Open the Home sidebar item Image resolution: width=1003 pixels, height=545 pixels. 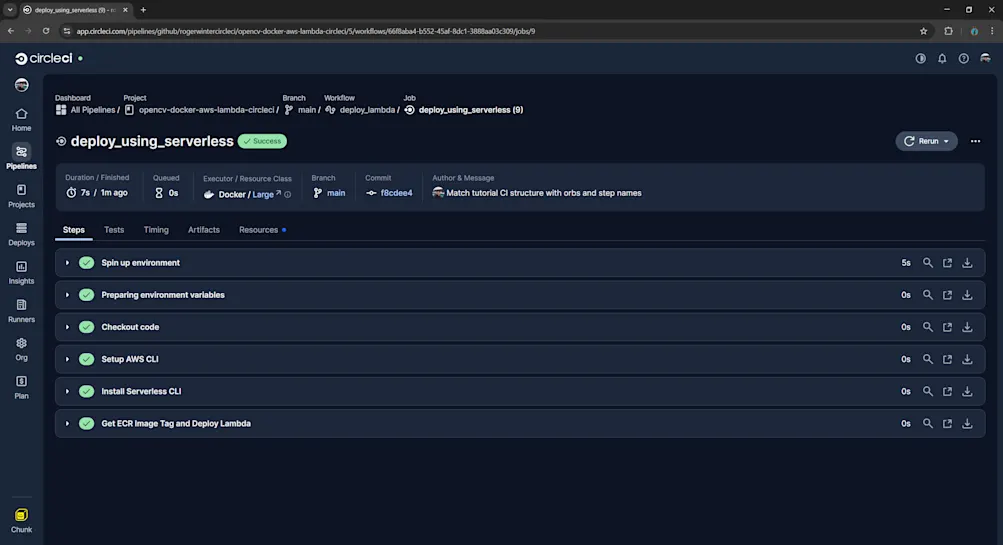pos(21,120)
